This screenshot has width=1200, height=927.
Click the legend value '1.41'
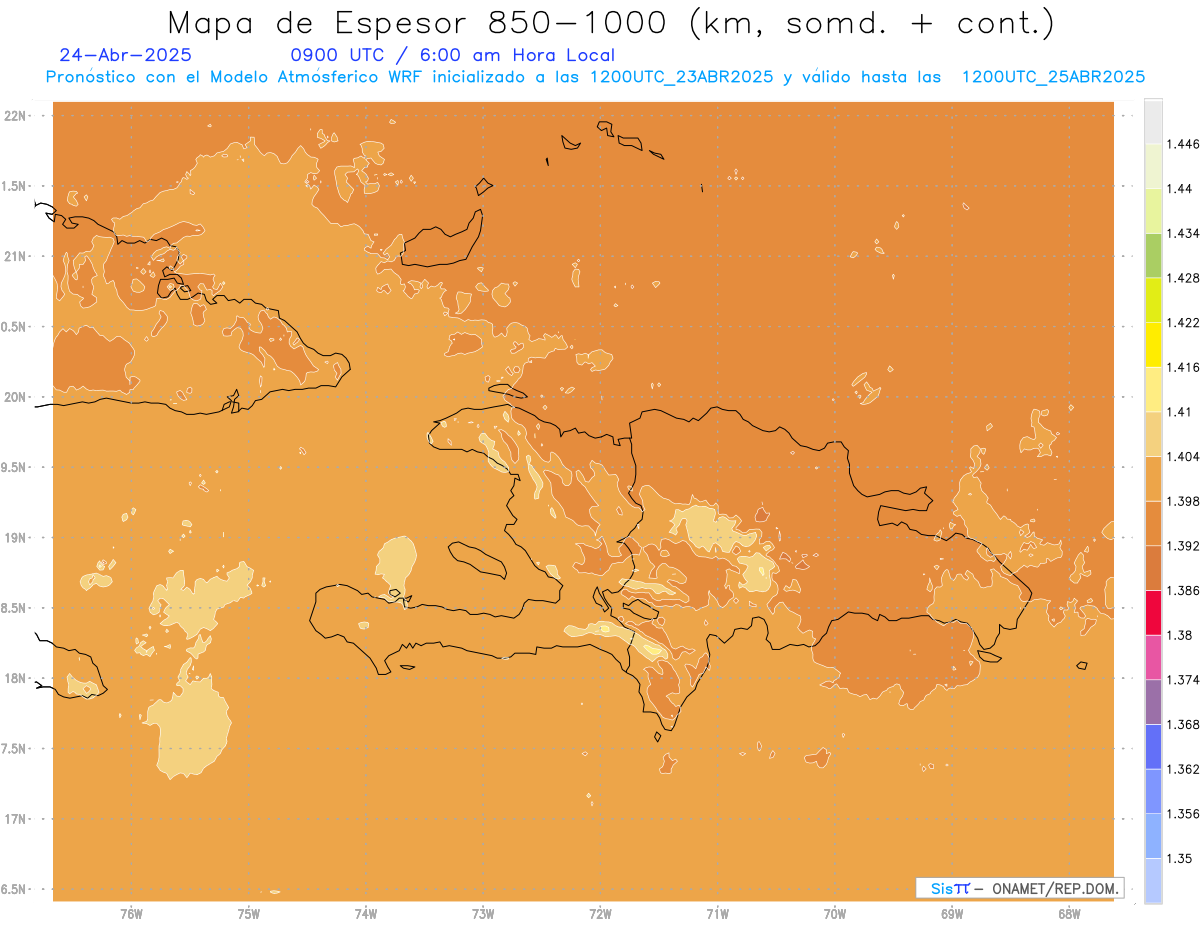coord(1179,412)
